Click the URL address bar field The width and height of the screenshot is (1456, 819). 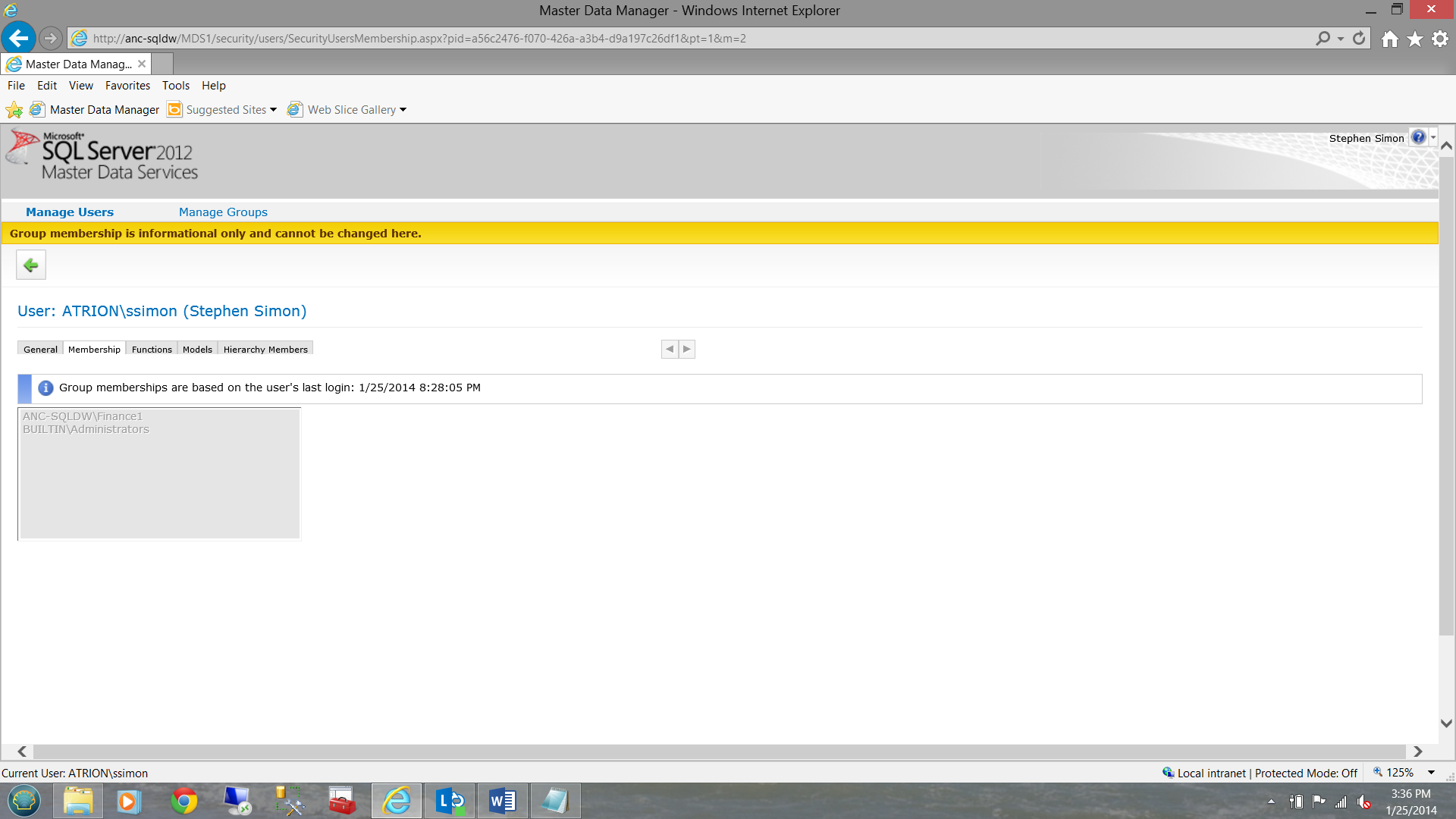point(682,38)
